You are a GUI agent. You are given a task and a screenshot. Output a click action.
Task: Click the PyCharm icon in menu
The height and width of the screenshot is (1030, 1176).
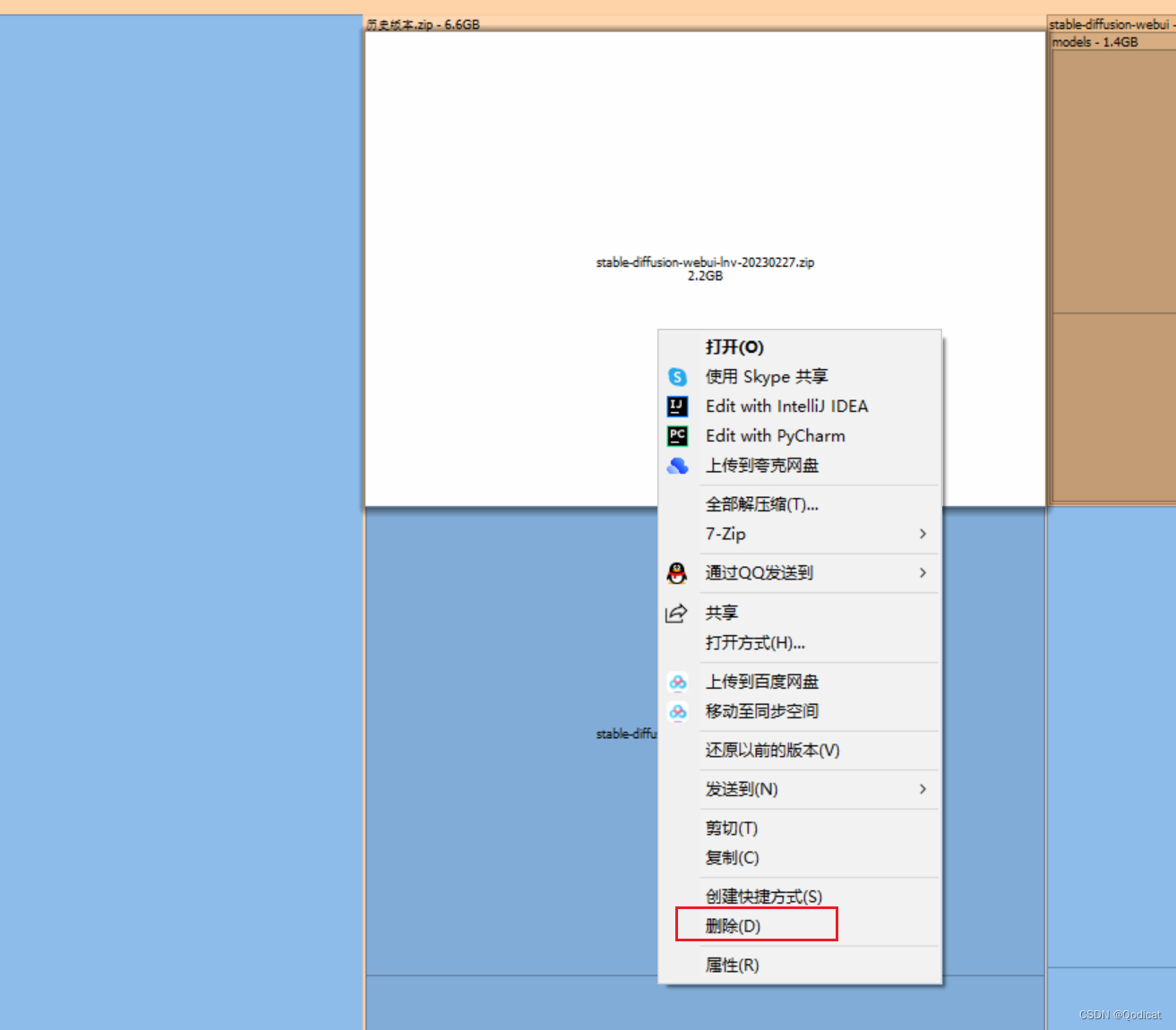coord(677,436)
